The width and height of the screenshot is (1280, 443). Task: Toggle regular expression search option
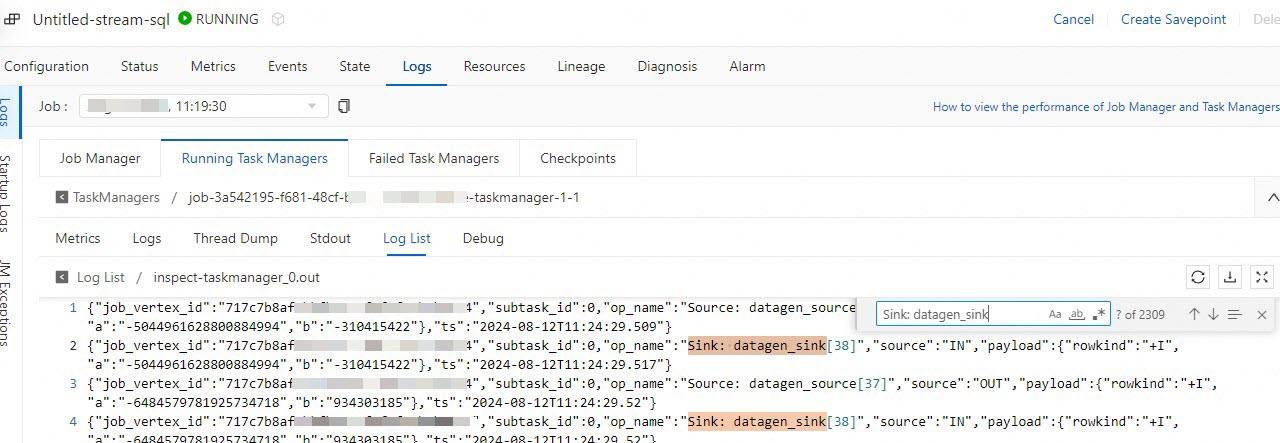1099,314
